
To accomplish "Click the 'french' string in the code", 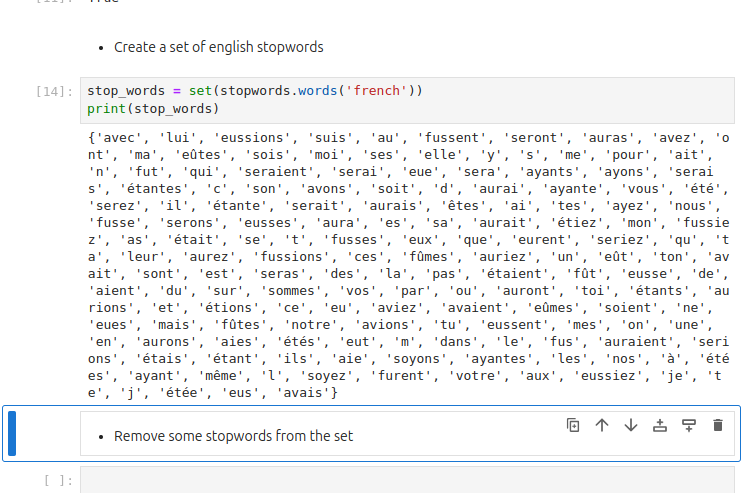I will [376, 91].
